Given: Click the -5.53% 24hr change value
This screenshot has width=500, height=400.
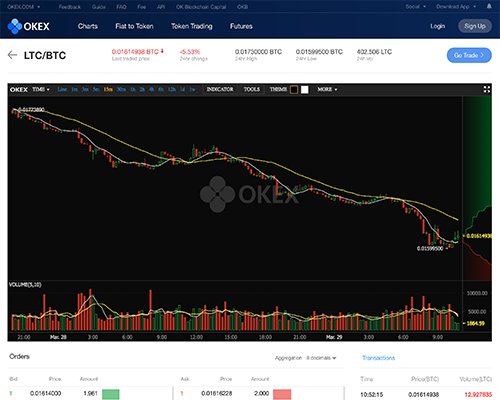Looking at the screenshot, I should point(190,52).
